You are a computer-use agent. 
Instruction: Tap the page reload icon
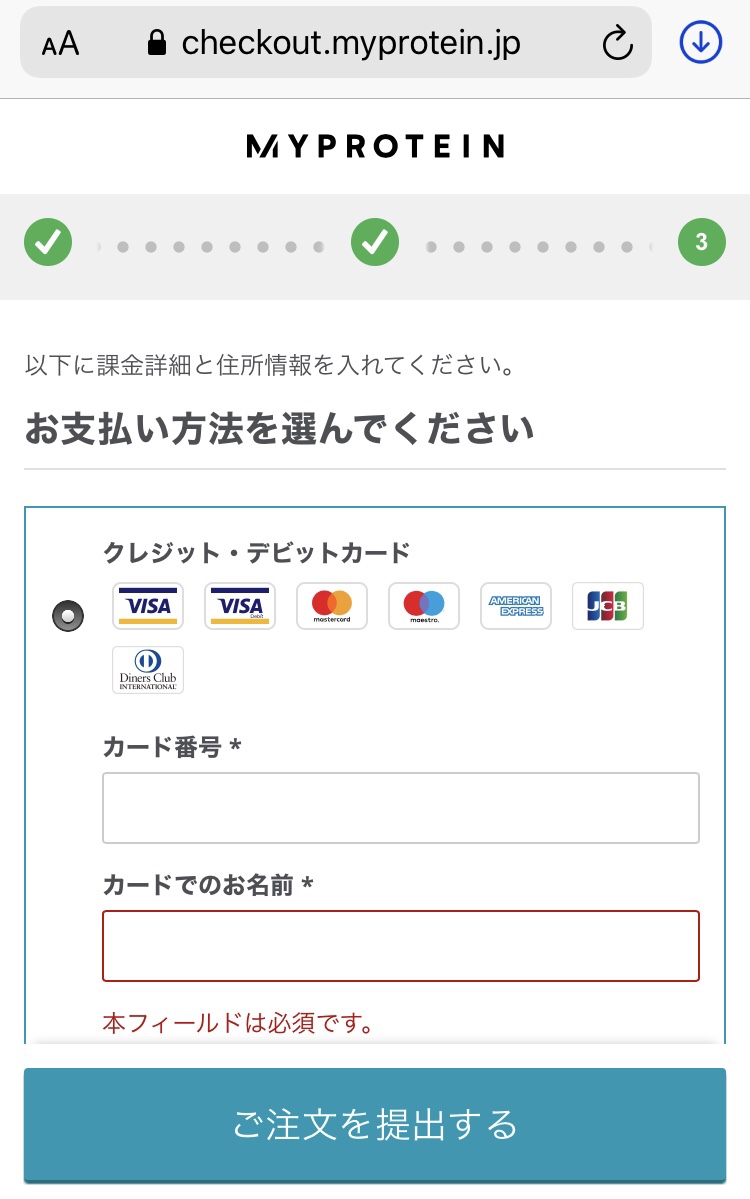618,43
